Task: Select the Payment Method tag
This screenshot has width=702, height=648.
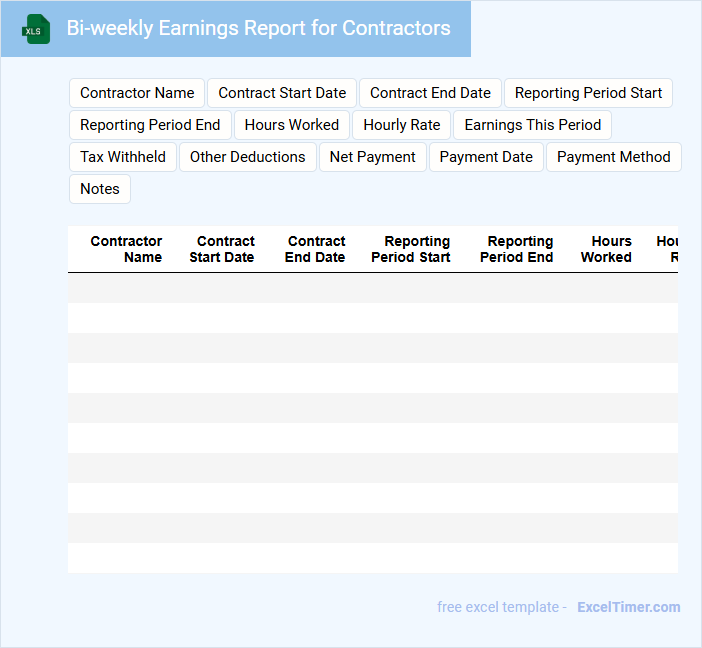Action: [x=614, y=157]
